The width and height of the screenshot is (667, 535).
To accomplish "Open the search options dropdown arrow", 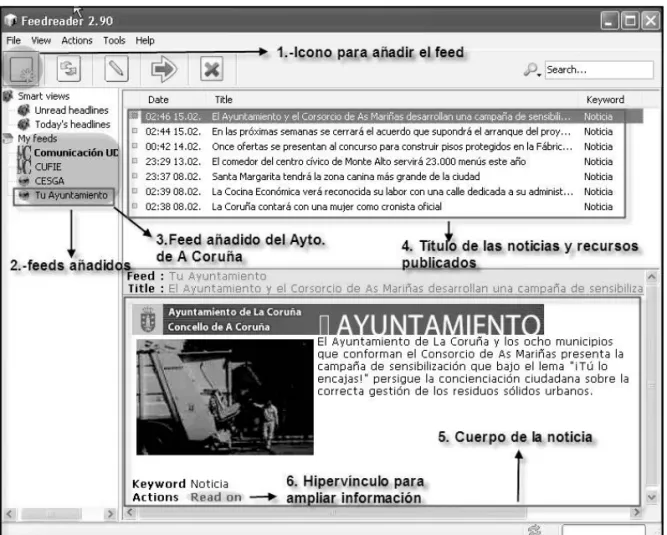I will (539, 75).
